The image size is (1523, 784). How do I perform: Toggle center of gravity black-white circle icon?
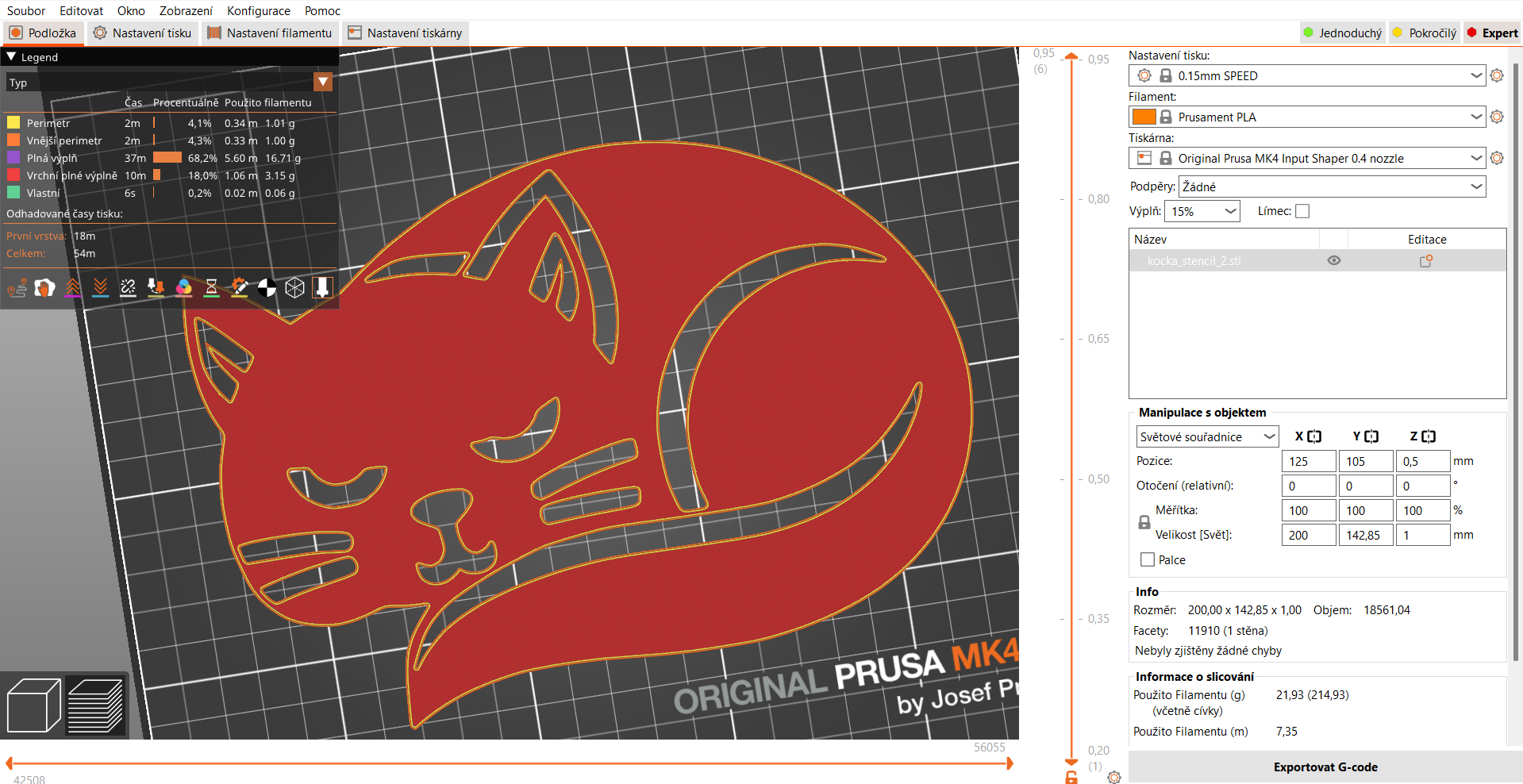267,288
